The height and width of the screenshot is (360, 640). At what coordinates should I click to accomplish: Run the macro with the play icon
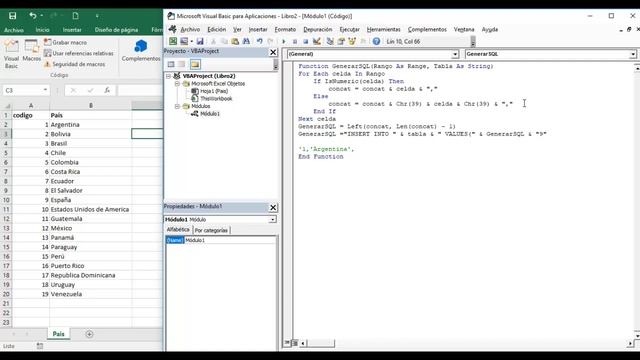(x=284, y=41)
